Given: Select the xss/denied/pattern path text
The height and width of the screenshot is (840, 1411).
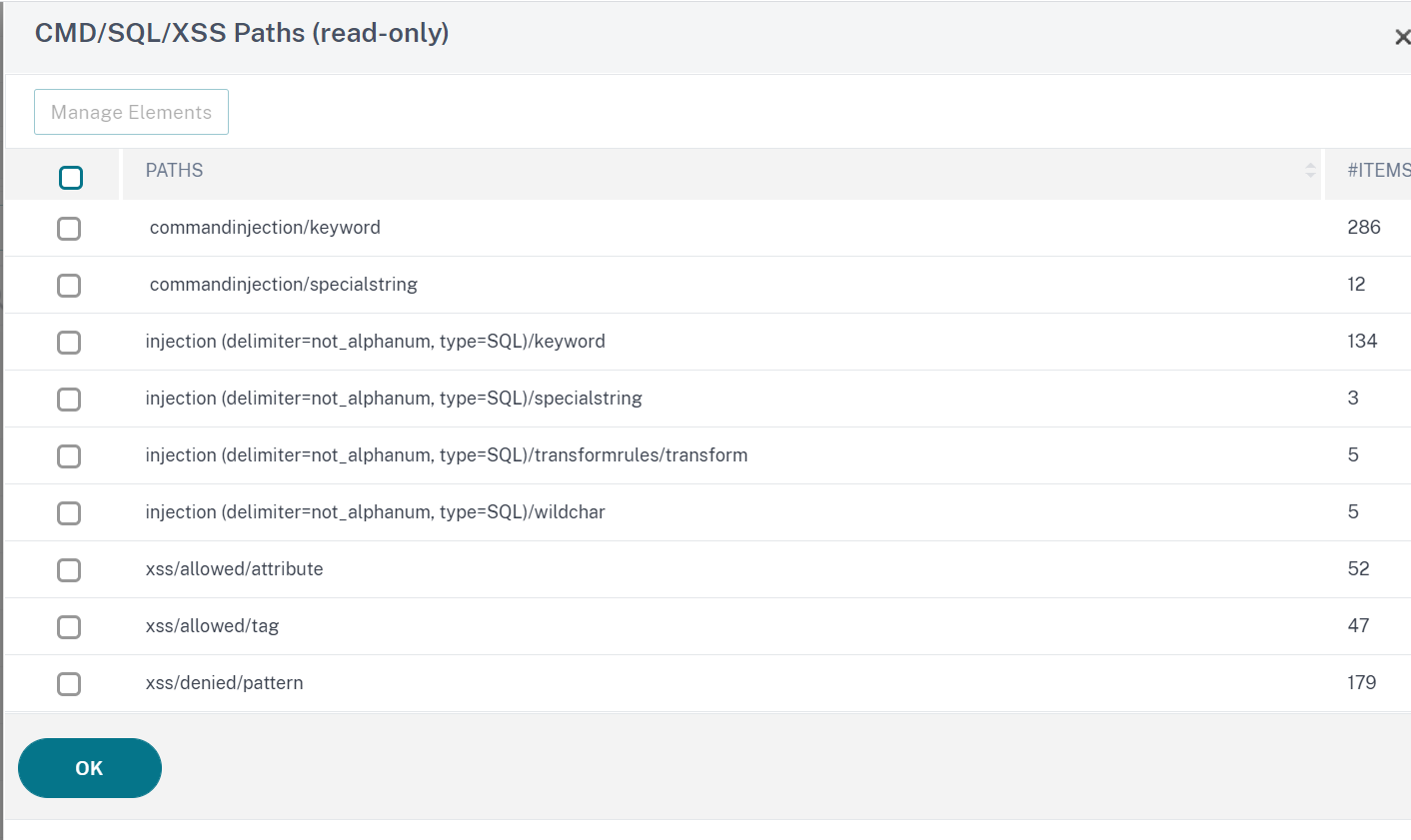Looking at the screenshot, I should pyautogui.click(x=225, y=683).
